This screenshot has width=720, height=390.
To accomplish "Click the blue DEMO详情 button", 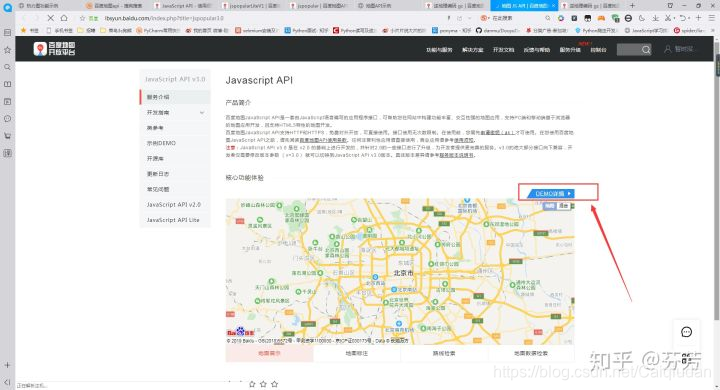I will point(551,193).
